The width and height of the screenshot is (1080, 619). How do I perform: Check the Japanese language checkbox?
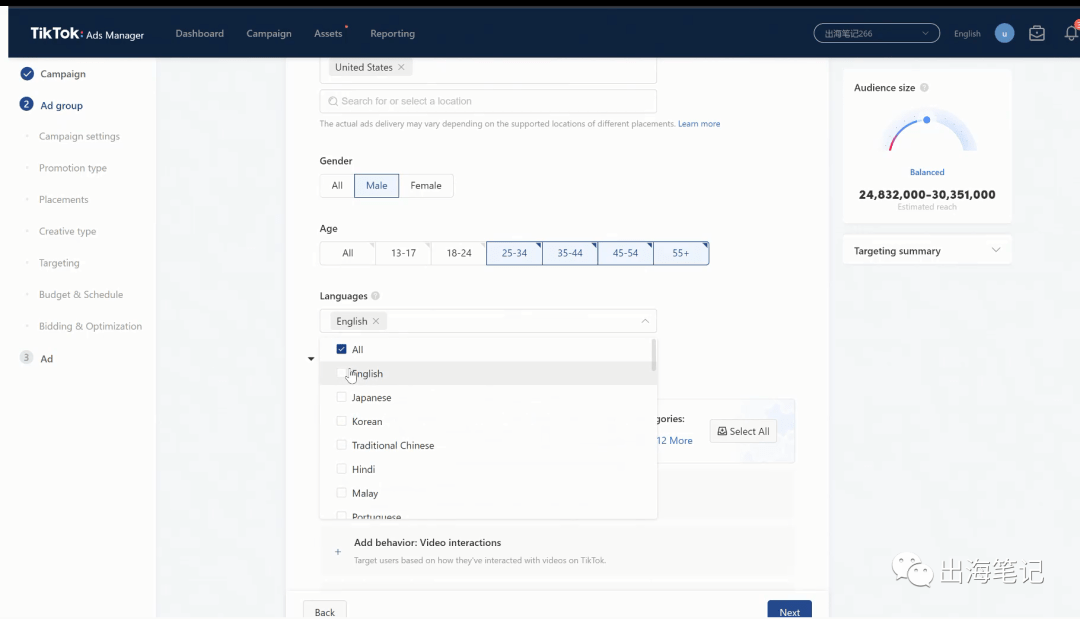341,397
